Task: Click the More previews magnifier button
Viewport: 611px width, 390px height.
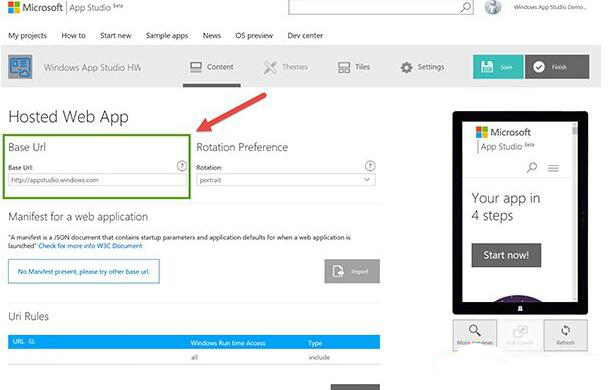Action: (x=475, y=335)
